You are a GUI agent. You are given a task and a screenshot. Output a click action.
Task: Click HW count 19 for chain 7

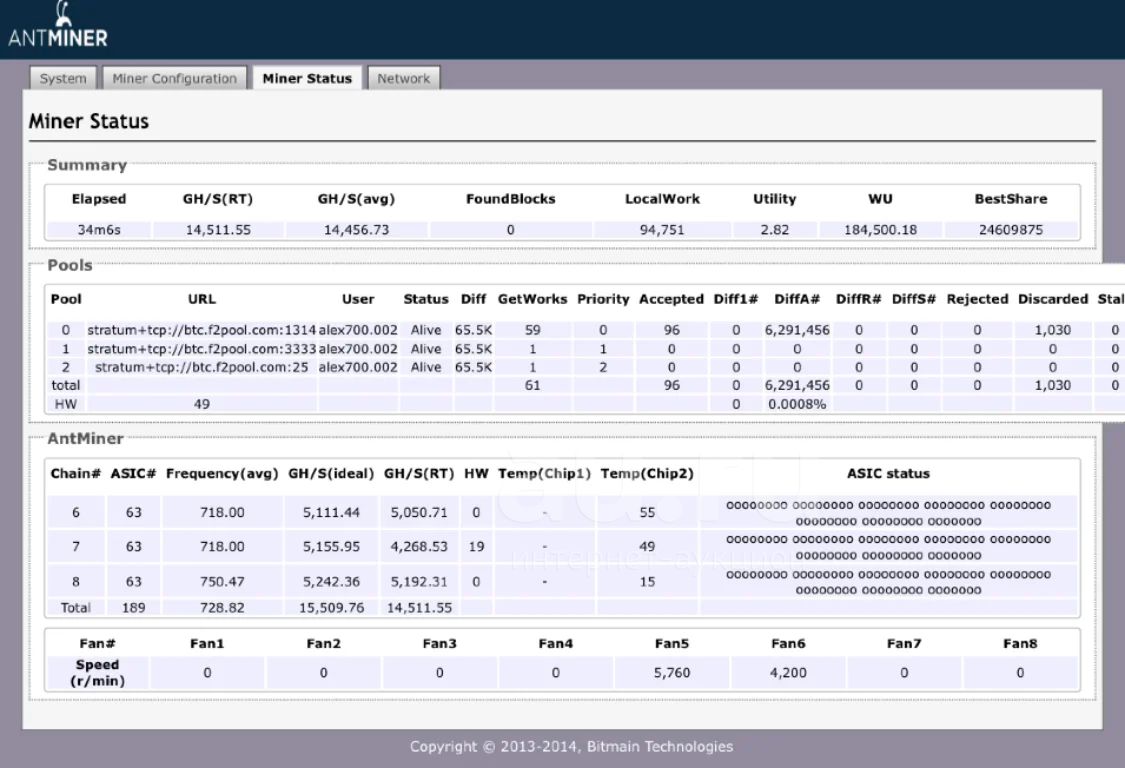(x=476, y=547)
